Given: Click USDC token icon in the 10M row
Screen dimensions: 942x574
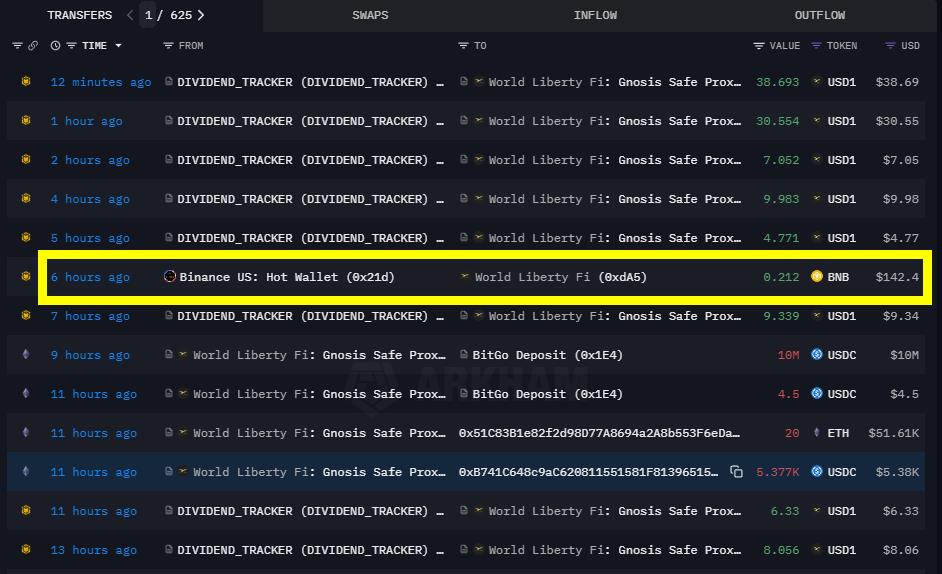Looking at the screenshot, I should tap(816, 355).
